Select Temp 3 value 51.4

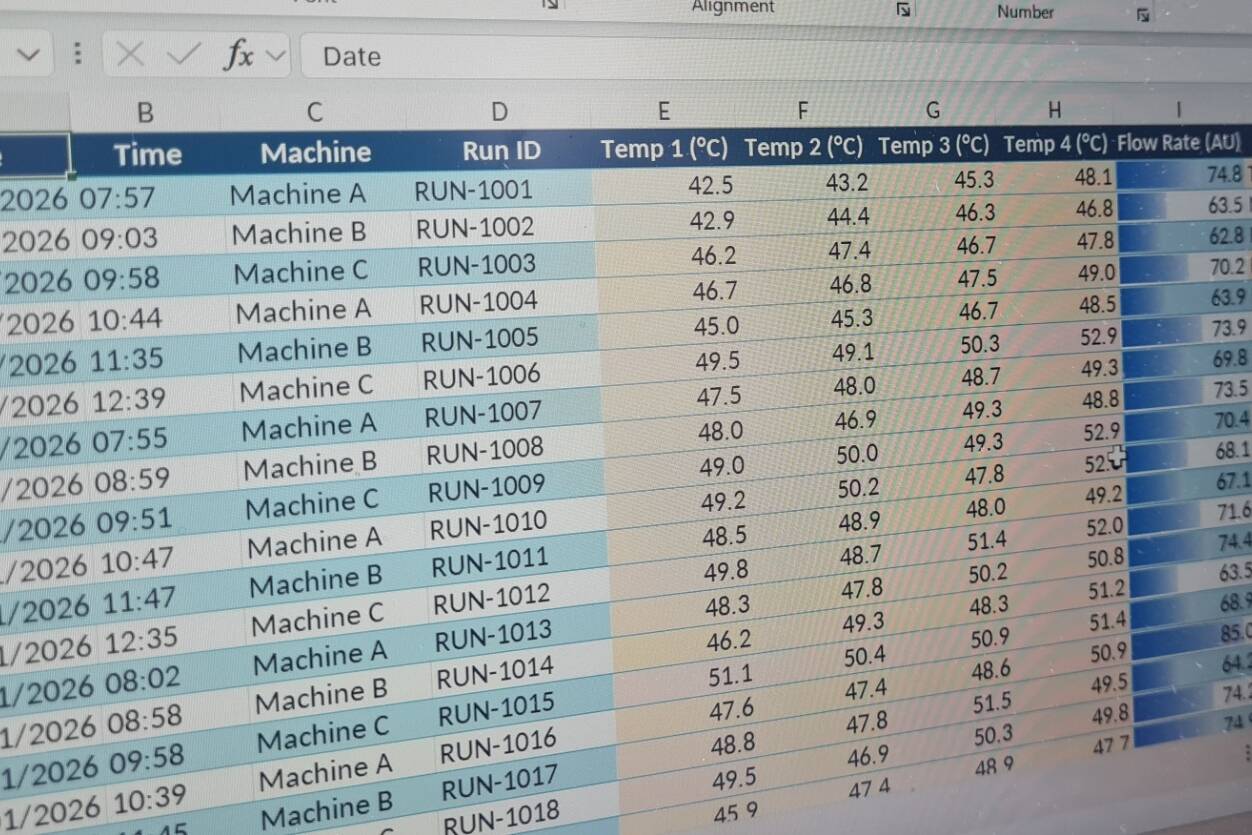[x=987, y=541]
